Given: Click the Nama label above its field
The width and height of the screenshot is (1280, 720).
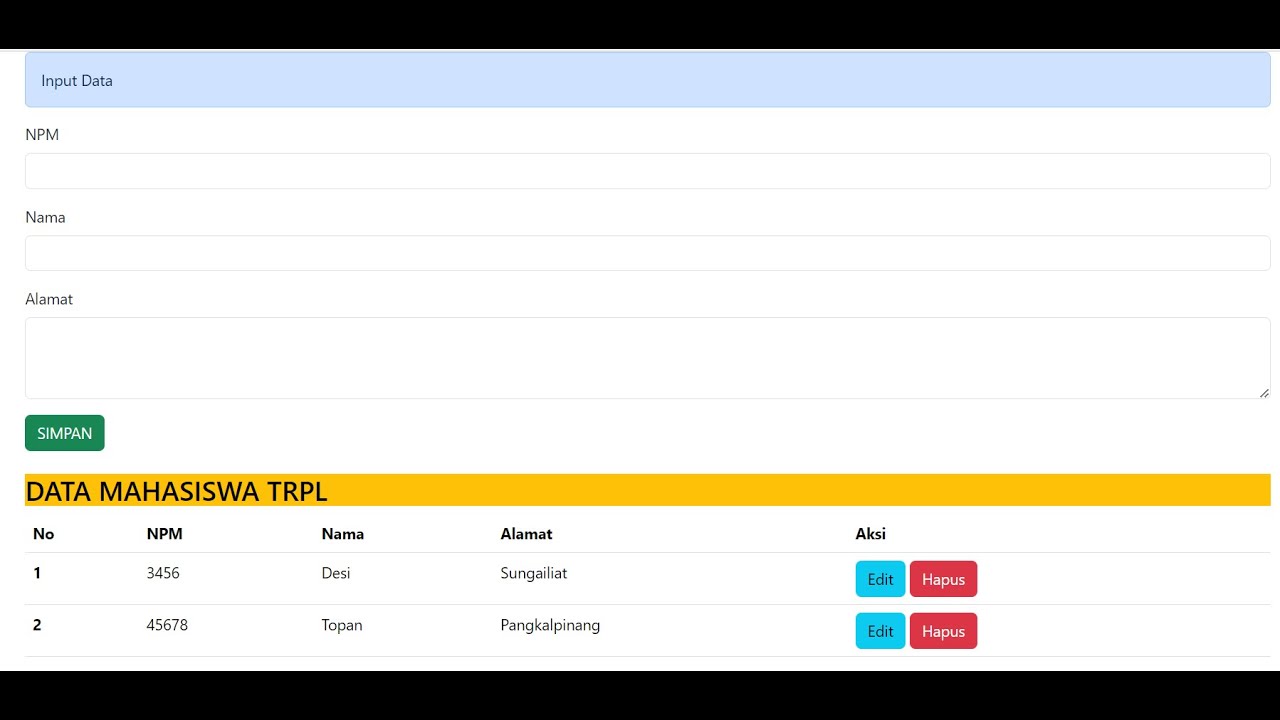Looking at the screenshot, I should click(45, 217).
